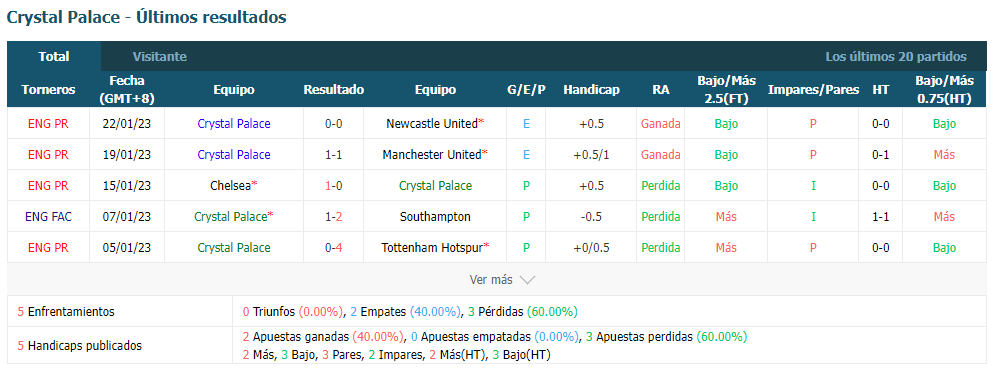Screen dimensions: 996x373
Task: Select the Total tab
Action: pos(54,57)
